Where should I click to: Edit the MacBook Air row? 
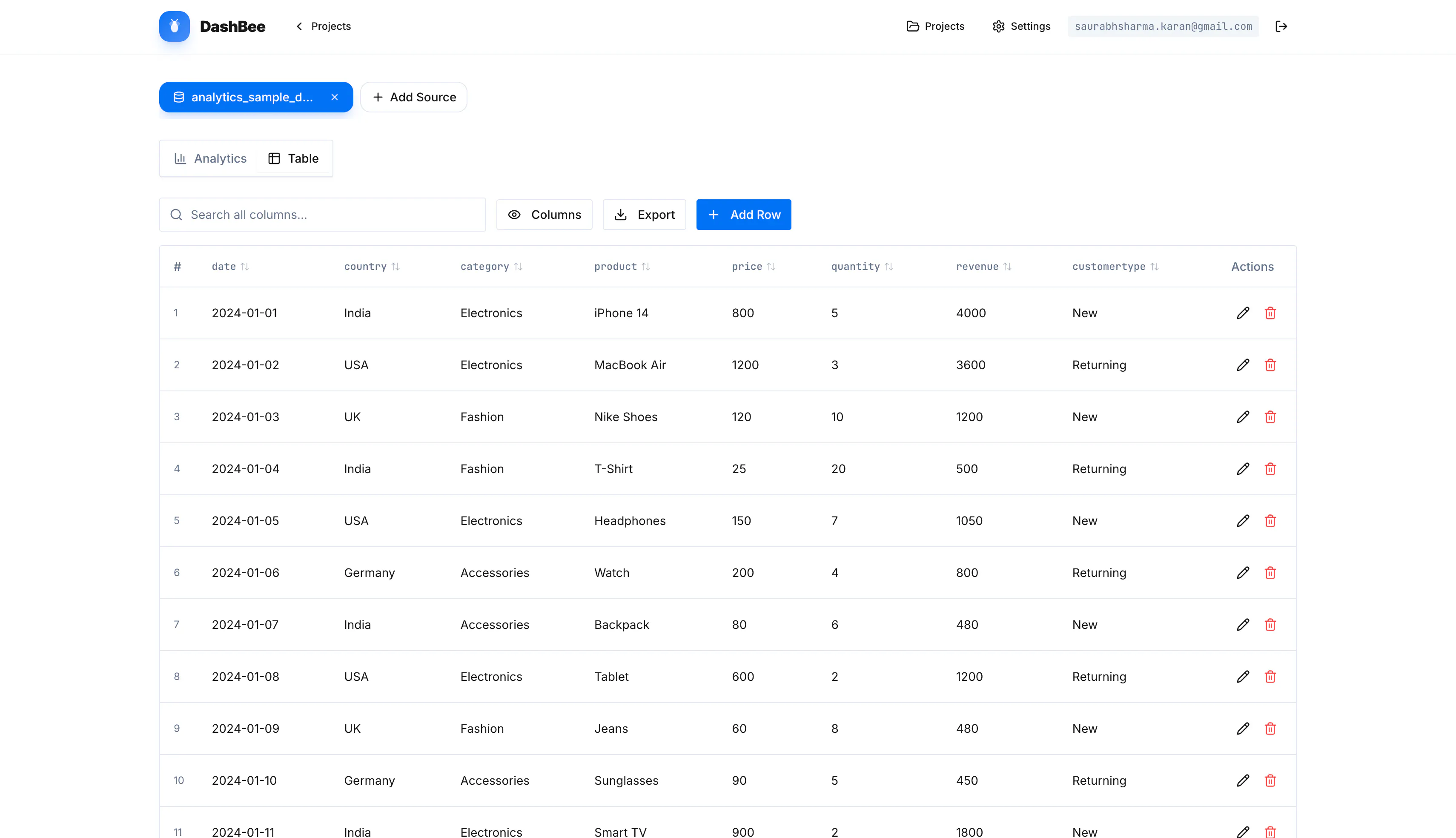click(x=1243, y=365)
